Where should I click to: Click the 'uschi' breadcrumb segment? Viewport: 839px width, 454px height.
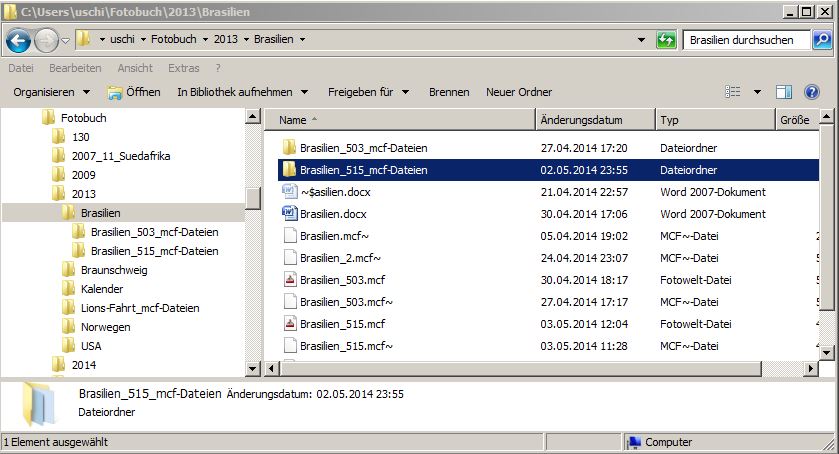122,39
